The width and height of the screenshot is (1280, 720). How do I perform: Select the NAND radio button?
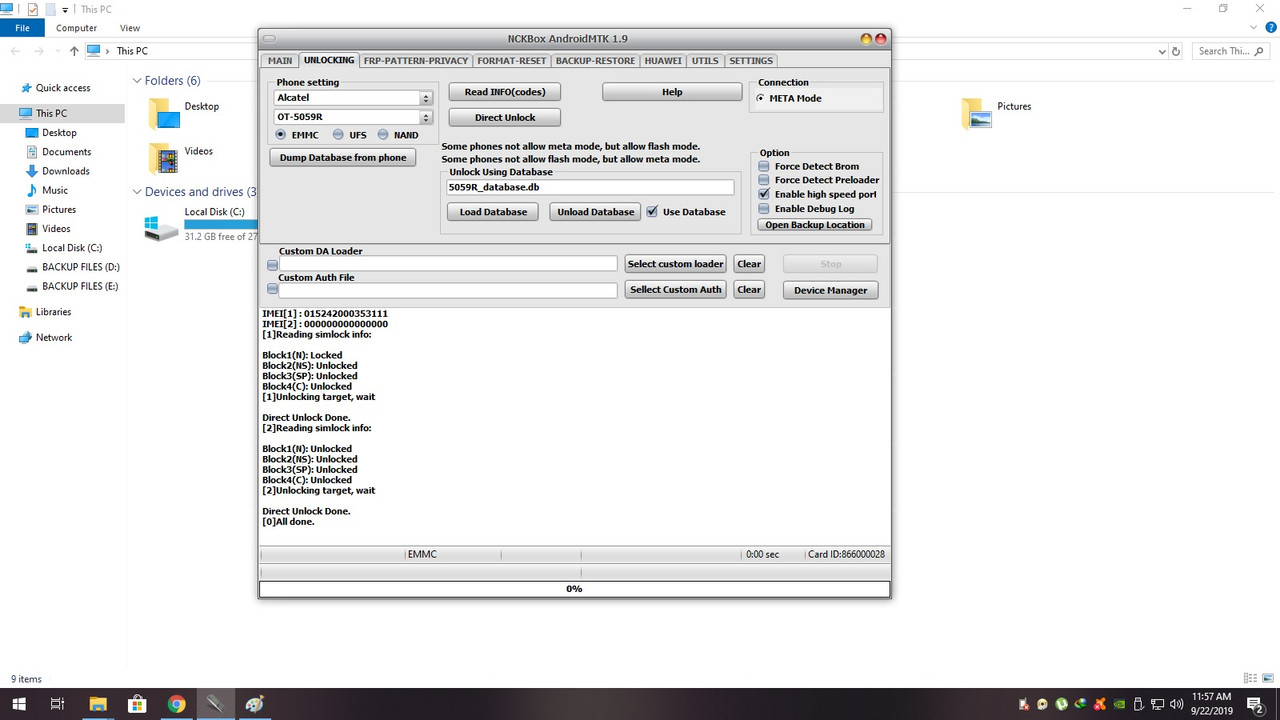[383, 135]
